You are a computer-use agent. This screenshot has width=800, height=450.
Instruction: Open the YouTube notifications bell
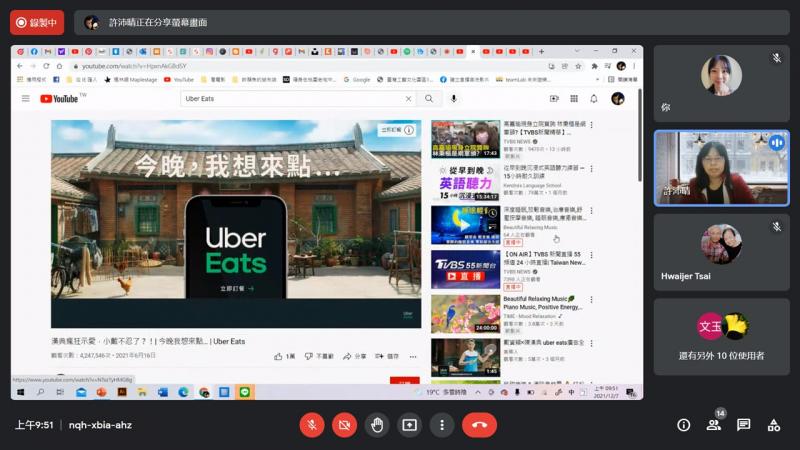point(594,98)
